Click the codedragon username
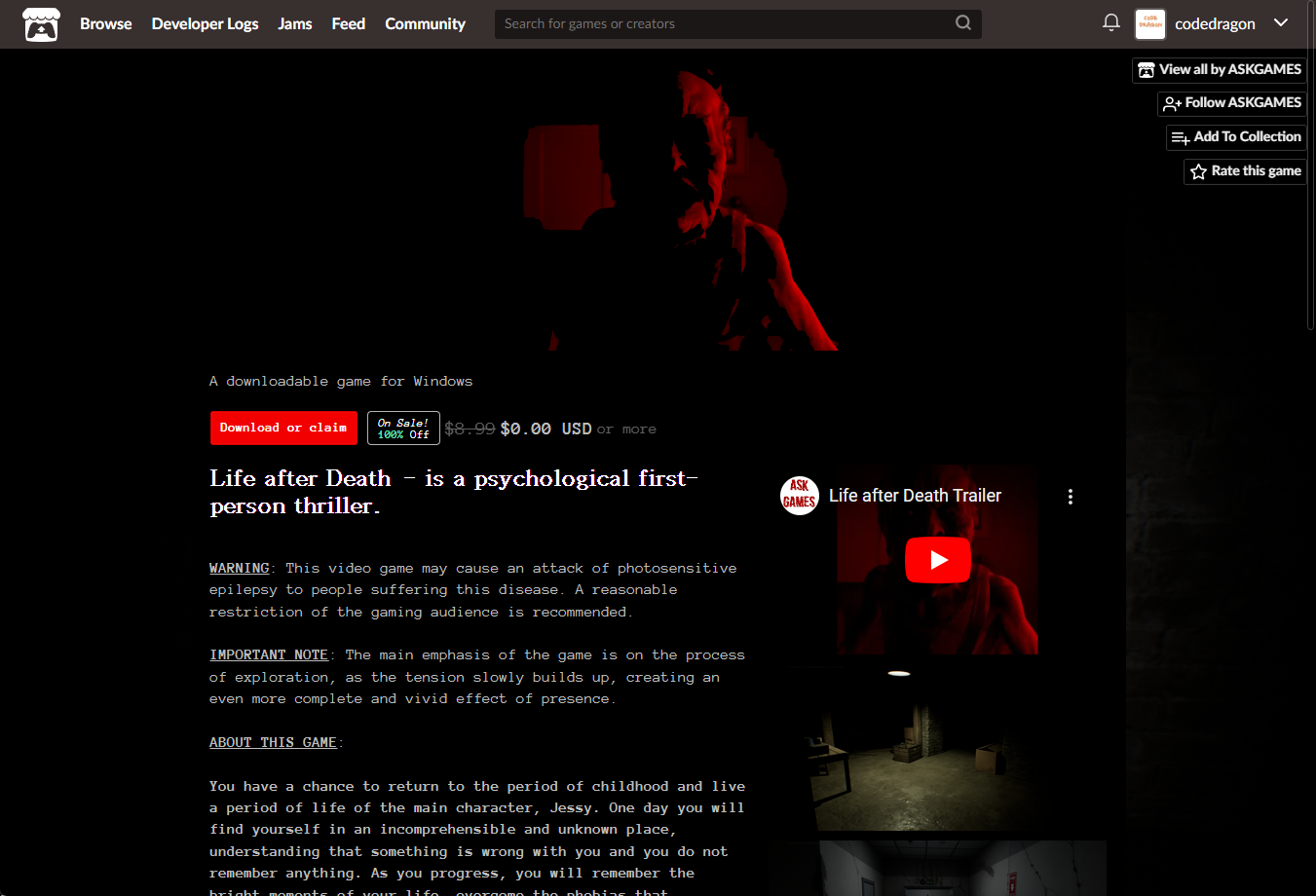Viewport: 1316px width, 896px height. (x=1215, y=23)
